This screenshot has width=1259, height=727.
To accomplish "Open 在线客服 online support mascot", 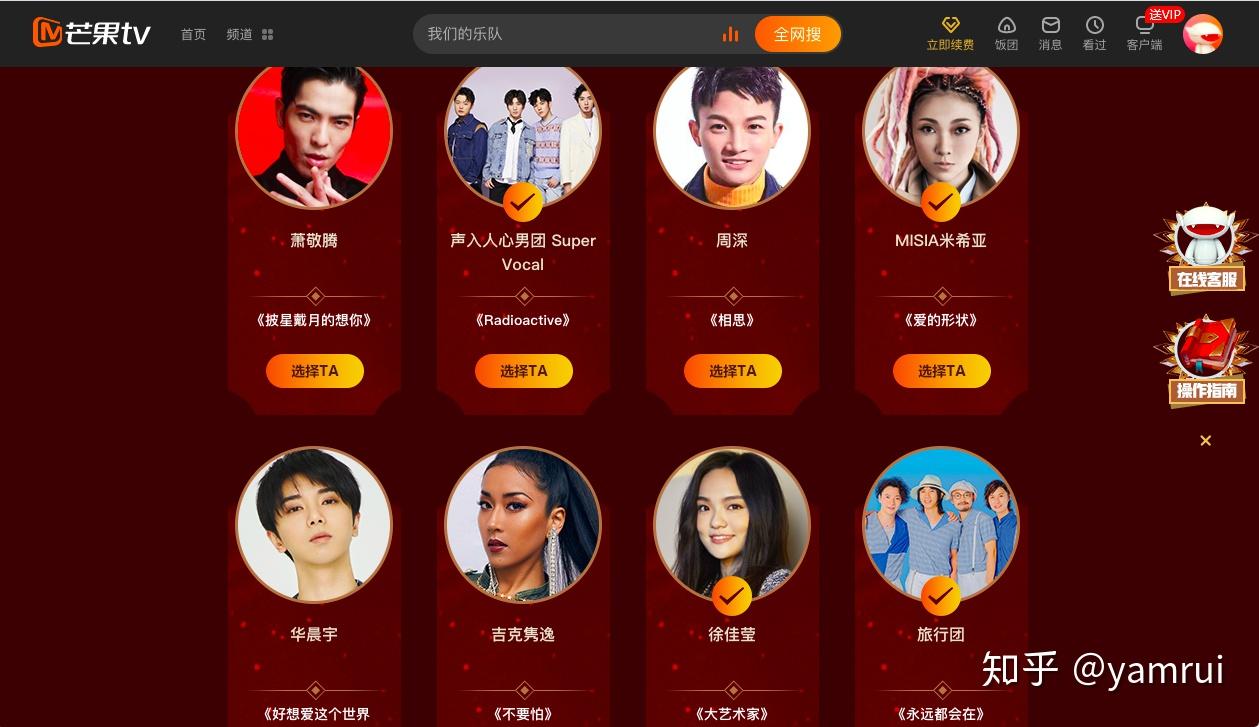I will click(x=1206, y=249).
